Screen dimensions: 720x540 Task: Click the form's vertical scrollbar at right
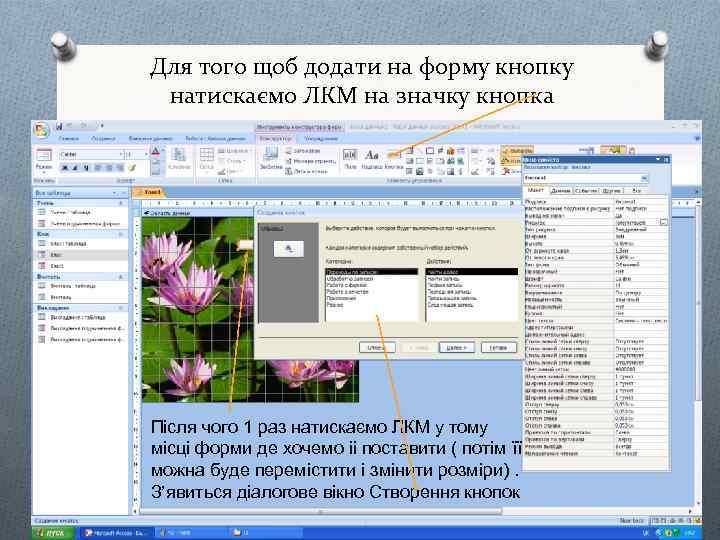698,354
